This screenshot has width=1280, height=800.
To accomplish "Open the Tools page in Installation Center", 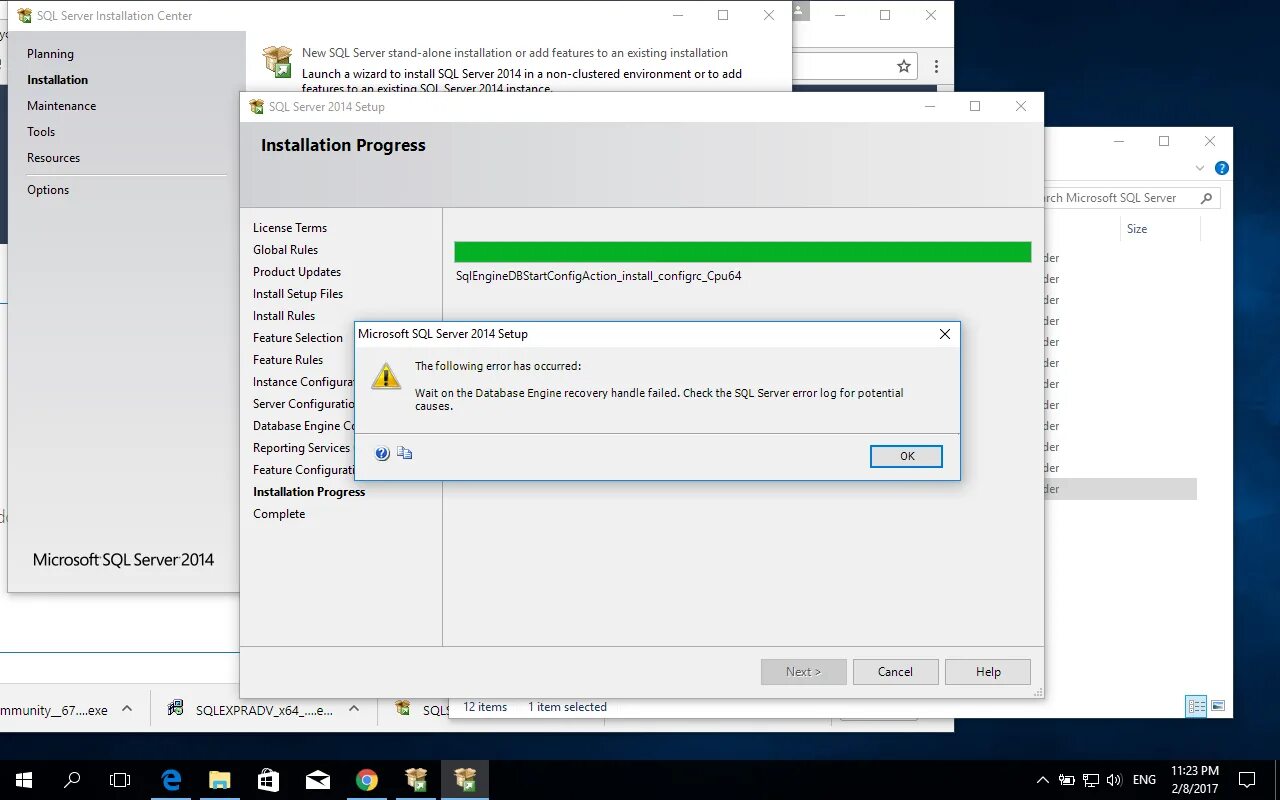I will point(41,132).
